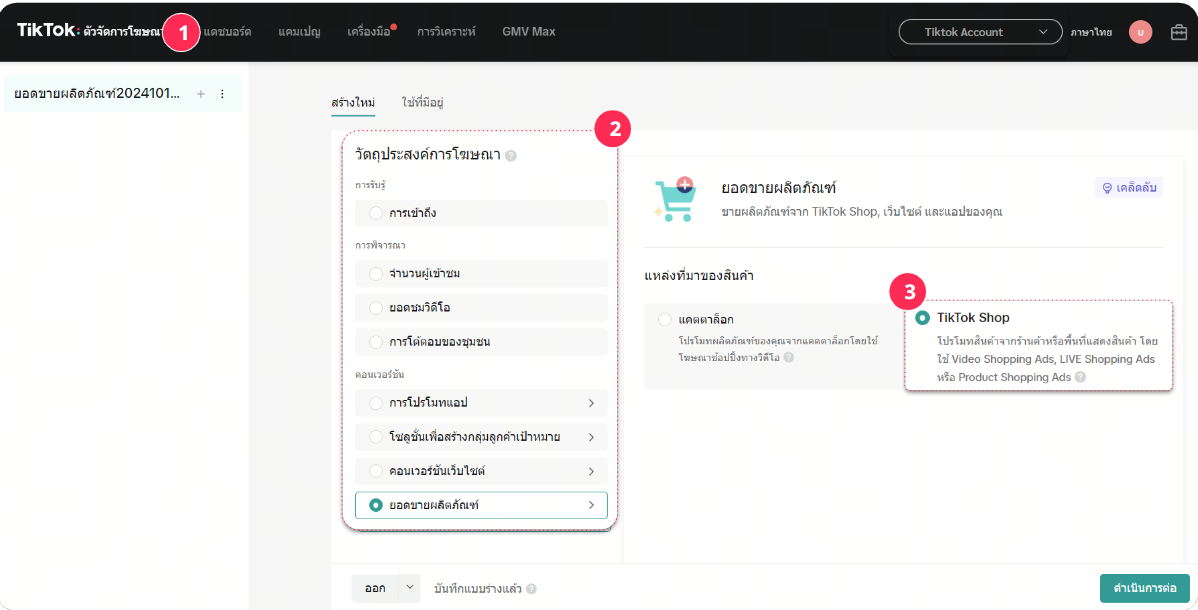The width and height of the screenshot is (1198, 610).
Task: Expand chevron on การโปรโมทแอป row
Action: 591,403
